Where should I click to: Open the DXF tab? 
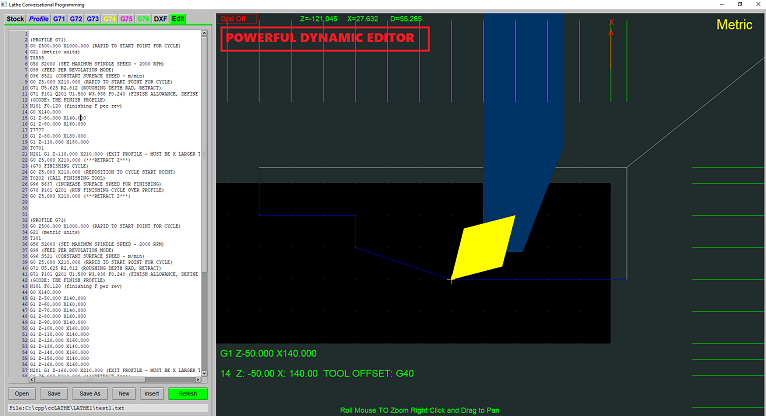[x=160, y=19]
